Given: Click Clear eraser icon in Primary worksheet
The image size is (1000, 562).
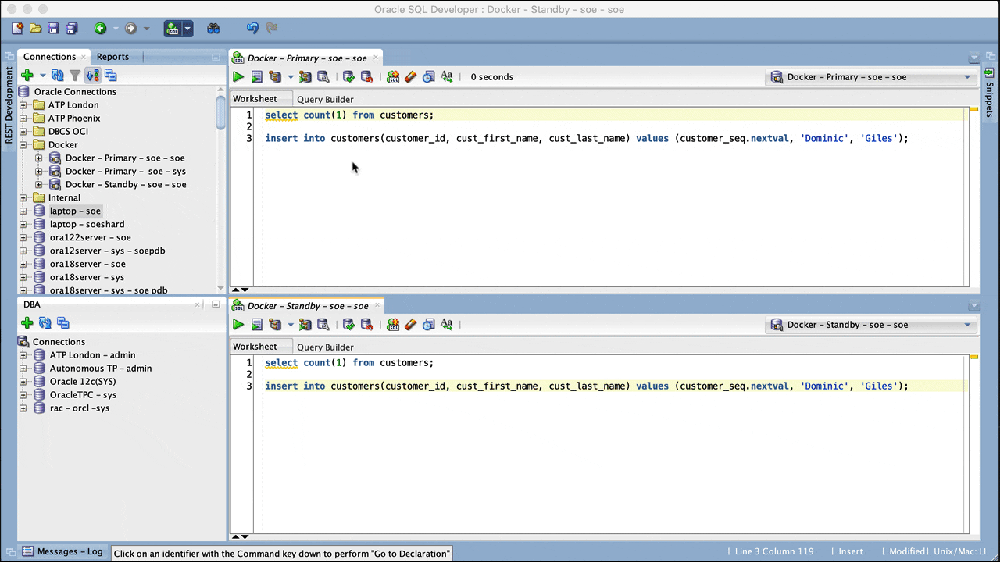Looking at the screenshot, I should coord(411,77).
